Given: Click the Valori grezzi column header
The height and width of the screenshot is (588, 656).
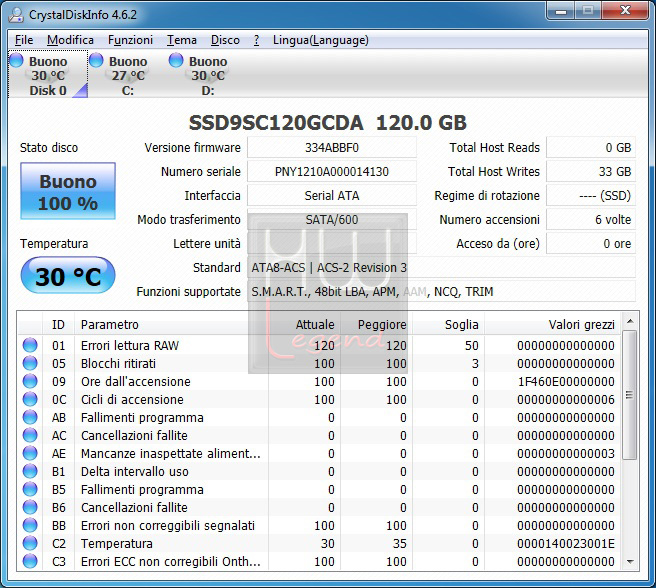Looking at the screenshot, I should pos(552,324).
